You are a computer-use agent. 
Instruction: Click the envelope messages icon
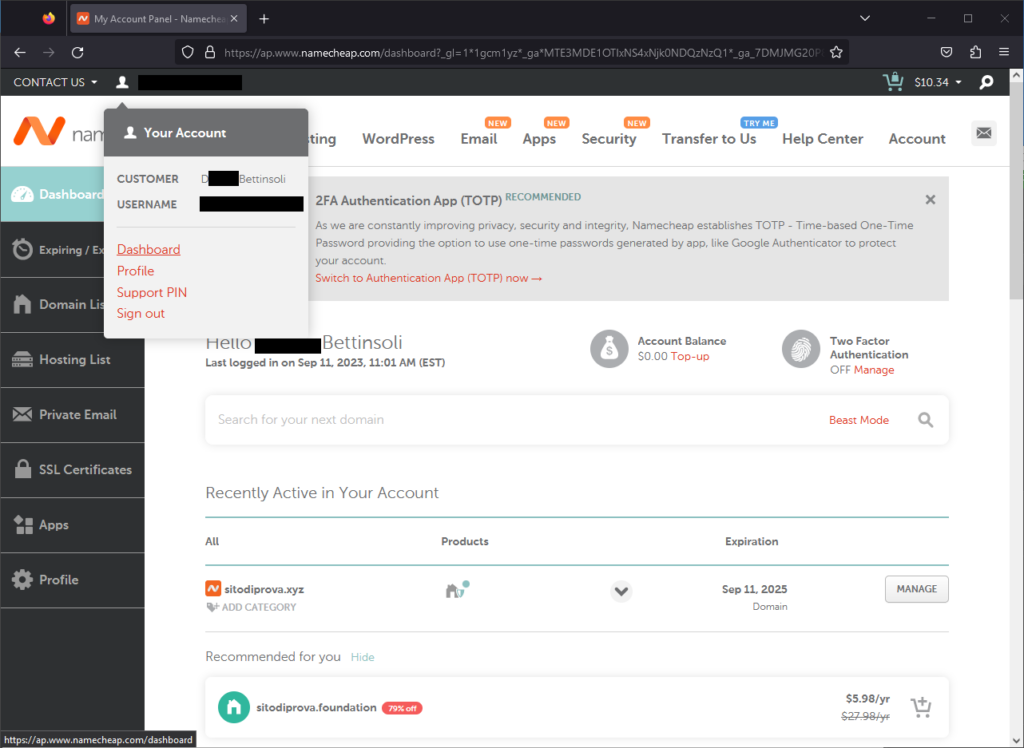(984, 133)
